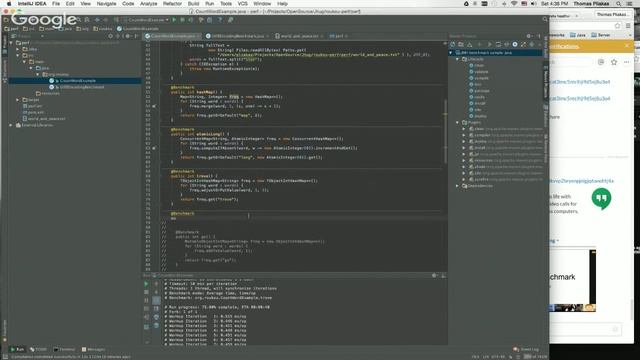This screenshot has width=640, height=360.
Task: Select the deploy lifecycle goal
Action: (480, 116)
